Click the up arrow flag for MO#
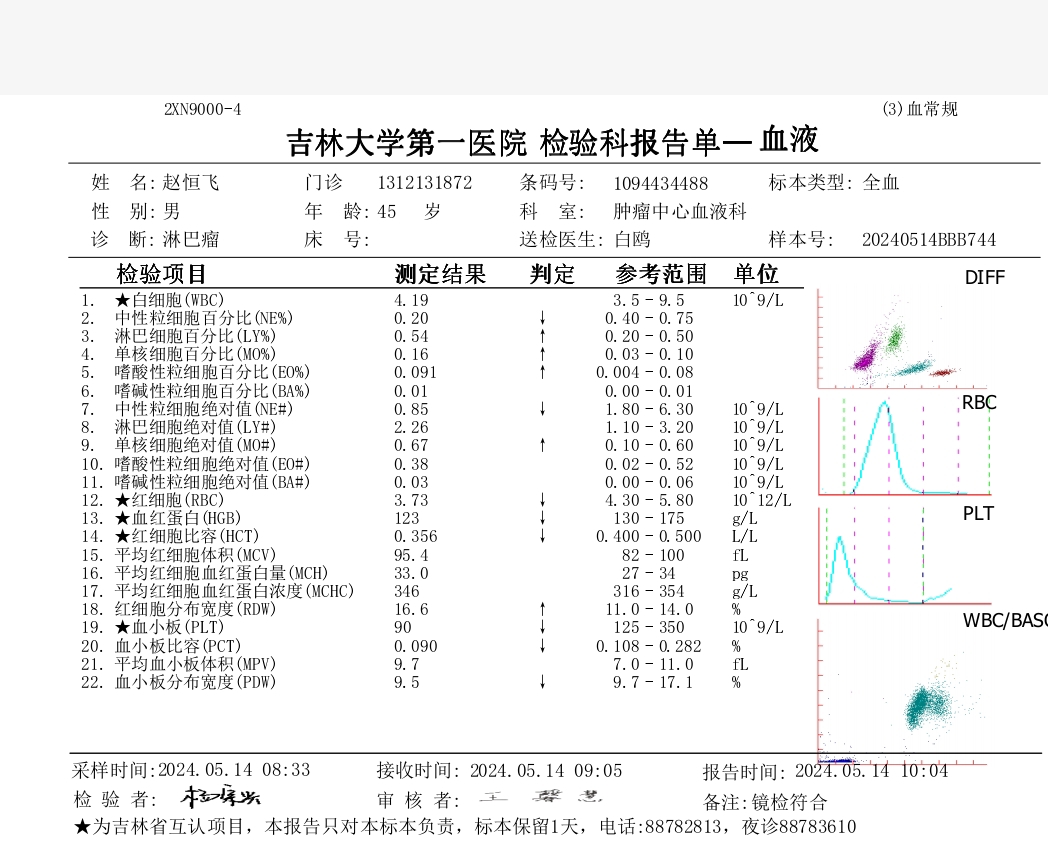Viewport: 1048px width, 848px height. [543, 445]
